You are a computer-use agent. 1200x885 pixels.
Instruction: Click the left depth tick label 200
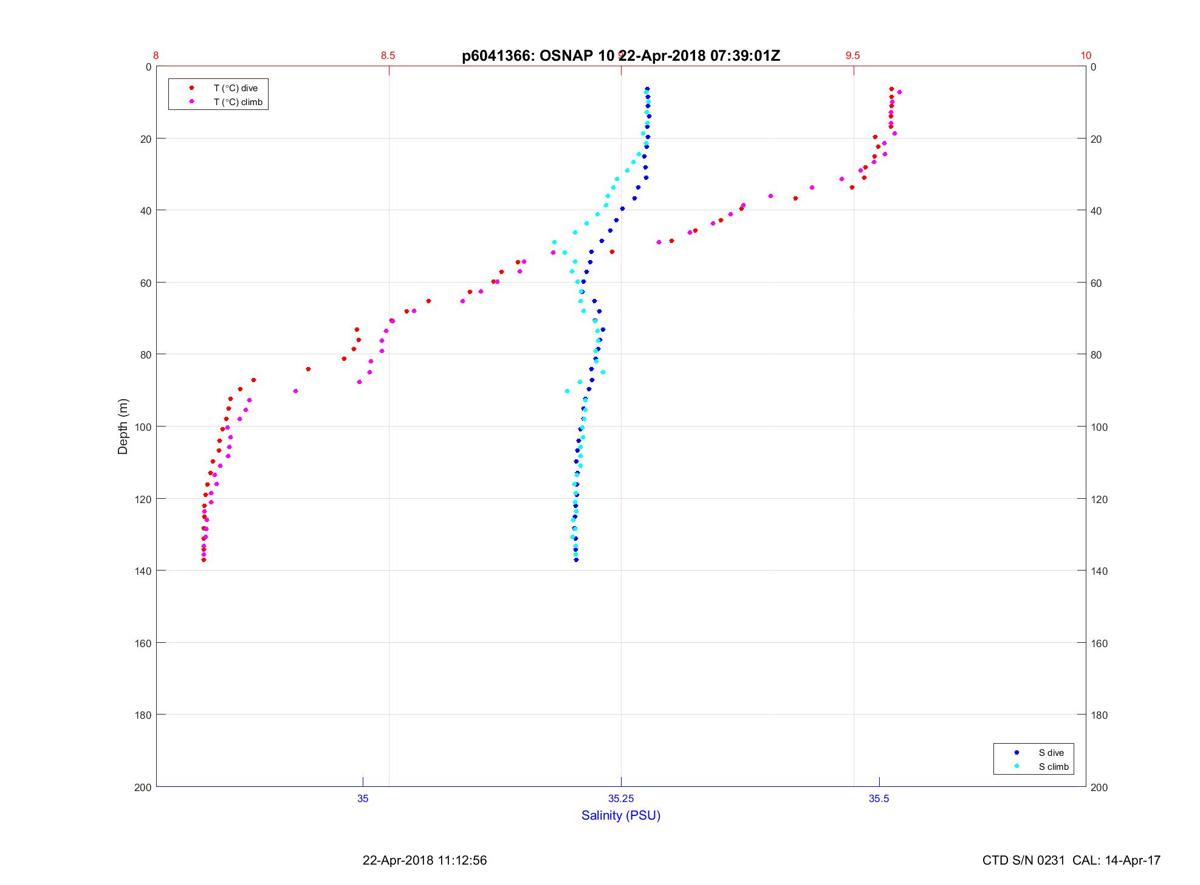[x=142, y=788]
